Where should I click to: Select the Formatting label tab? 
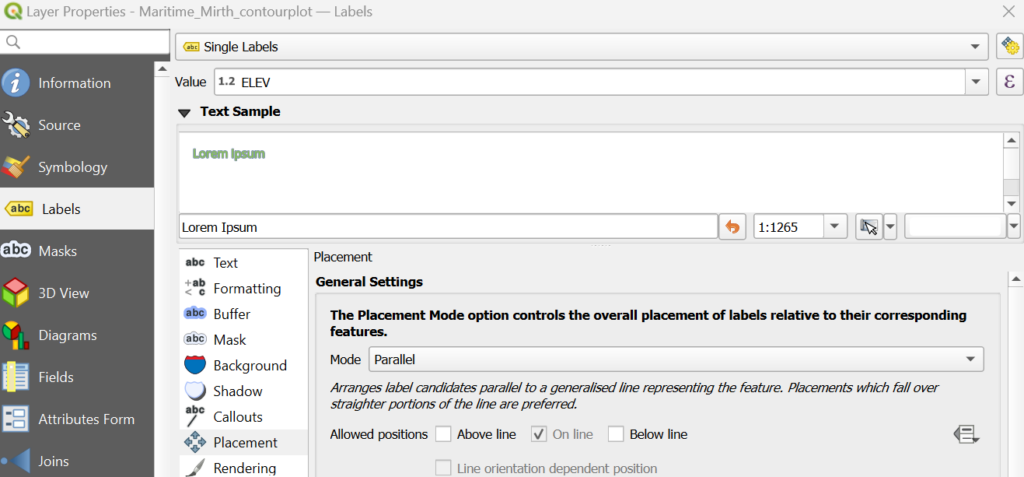246,288
